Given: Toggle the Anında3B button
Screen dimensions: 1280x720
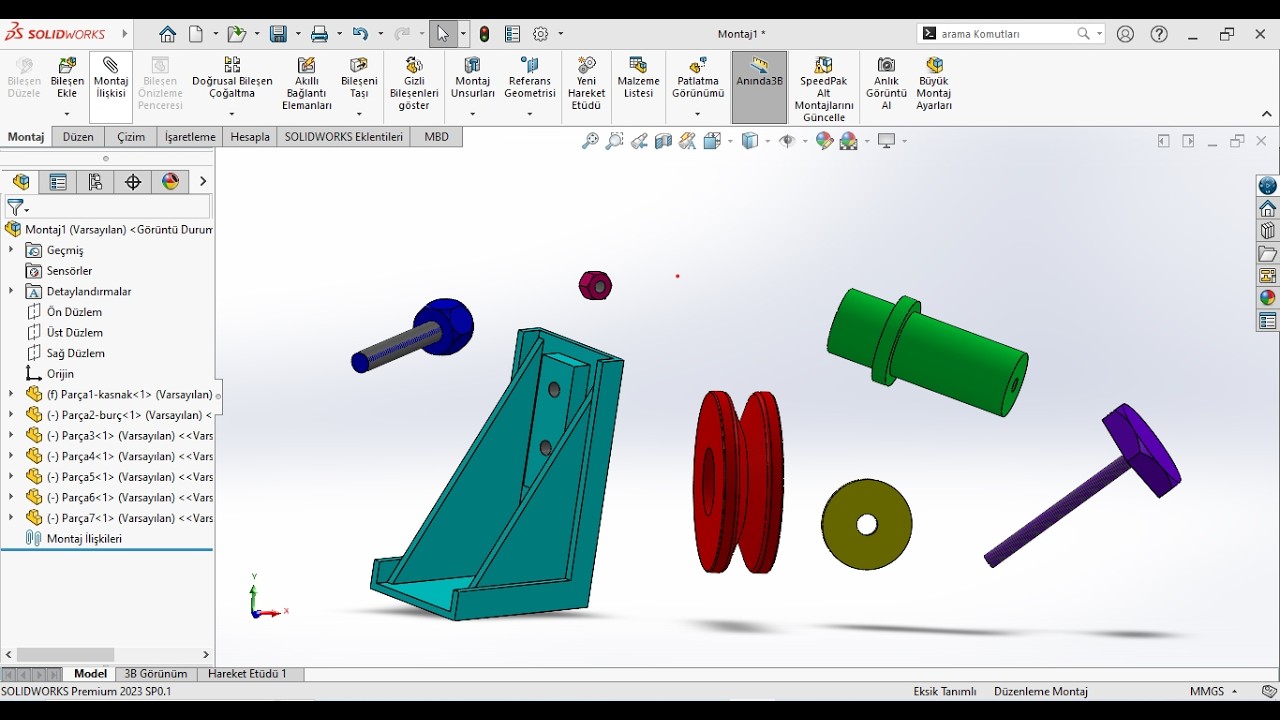Looking at the screenshot, I should 760,87.
